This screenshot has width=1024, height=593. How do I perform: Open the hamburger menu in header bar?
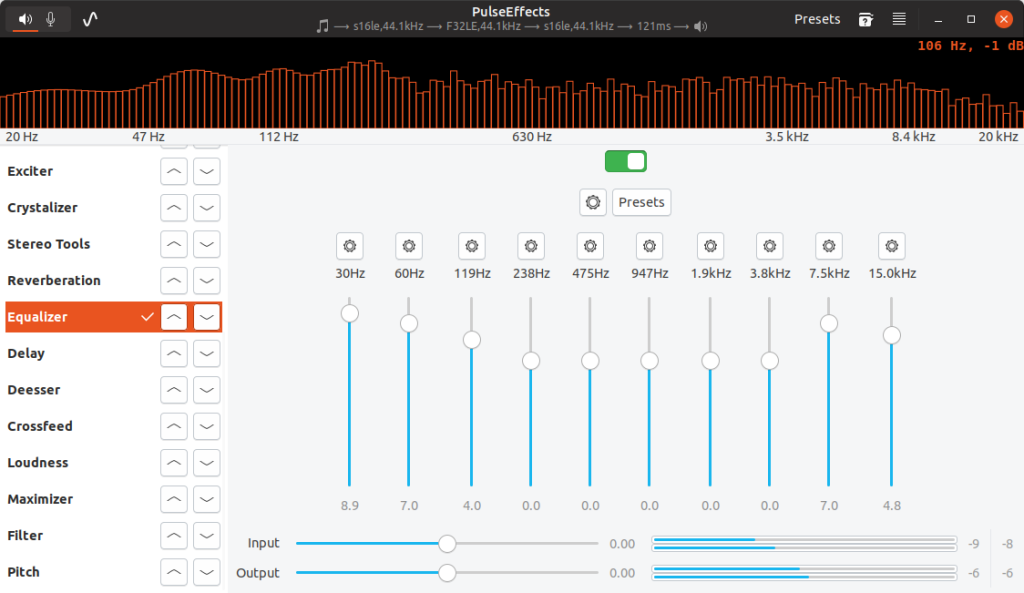click(x=899, y=19)
